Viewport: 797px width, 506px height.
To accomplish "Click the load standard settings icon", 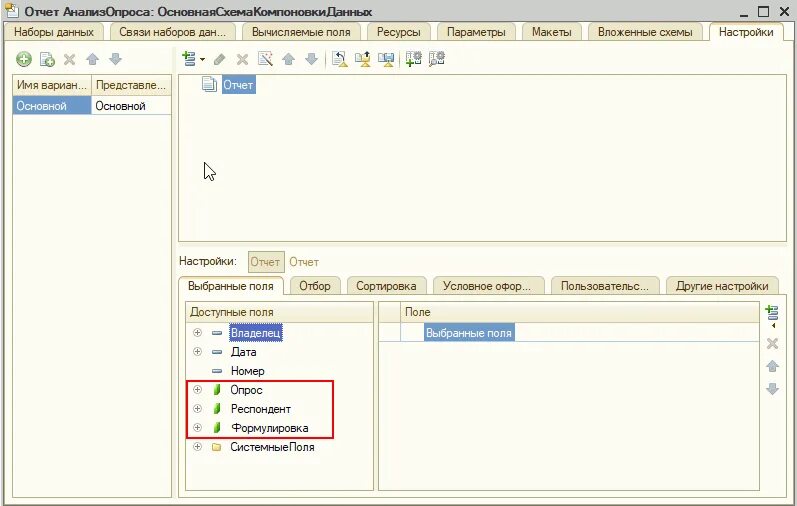I will (x=339, y=59).
